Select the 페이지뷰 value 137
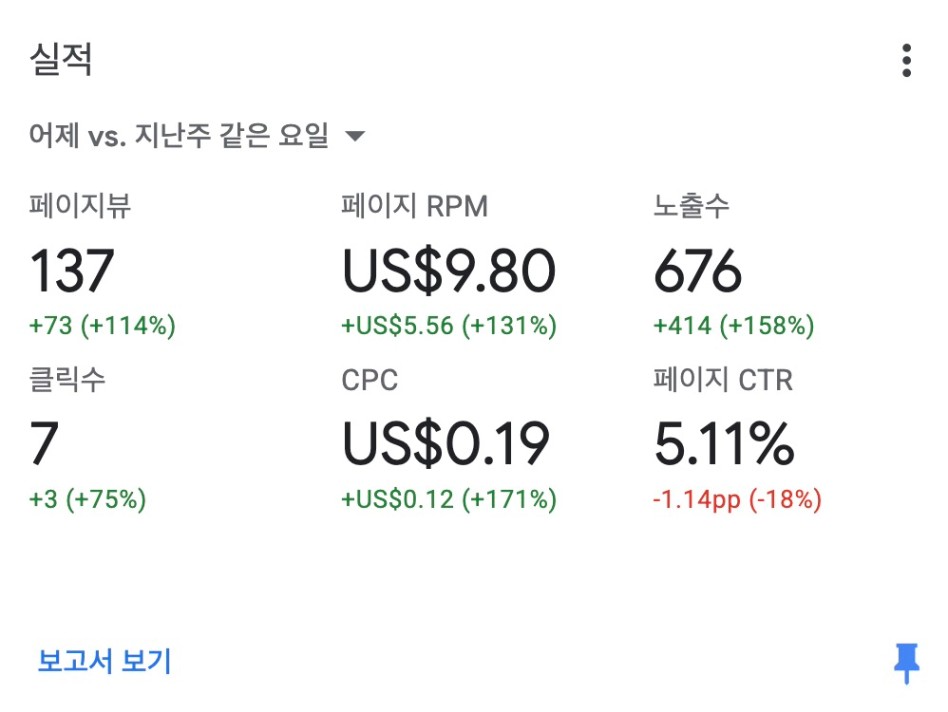 [72, 272]
